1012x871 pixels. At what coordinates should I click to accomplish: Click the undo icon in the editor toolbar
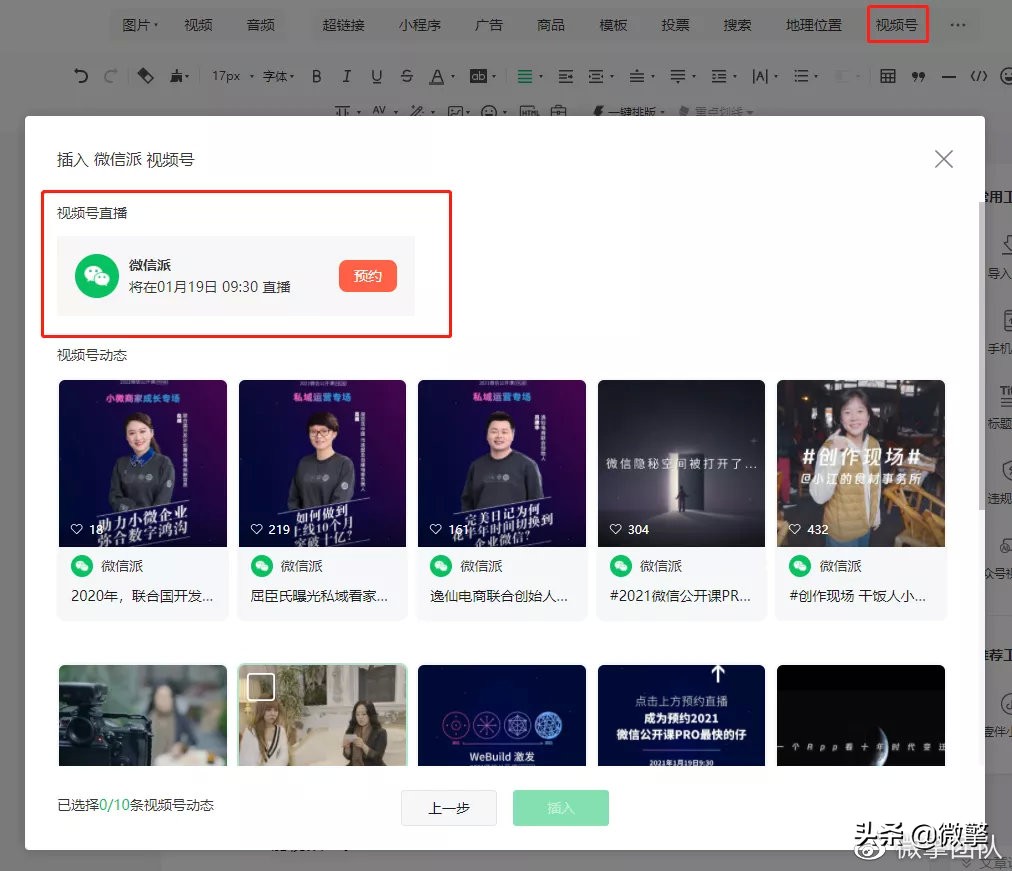80,75
